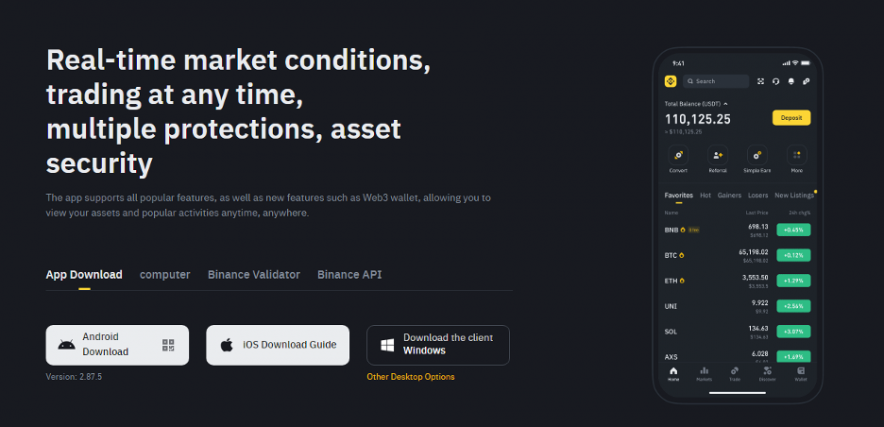Tap the Binance logo in phone header

(x=670, y=81)
